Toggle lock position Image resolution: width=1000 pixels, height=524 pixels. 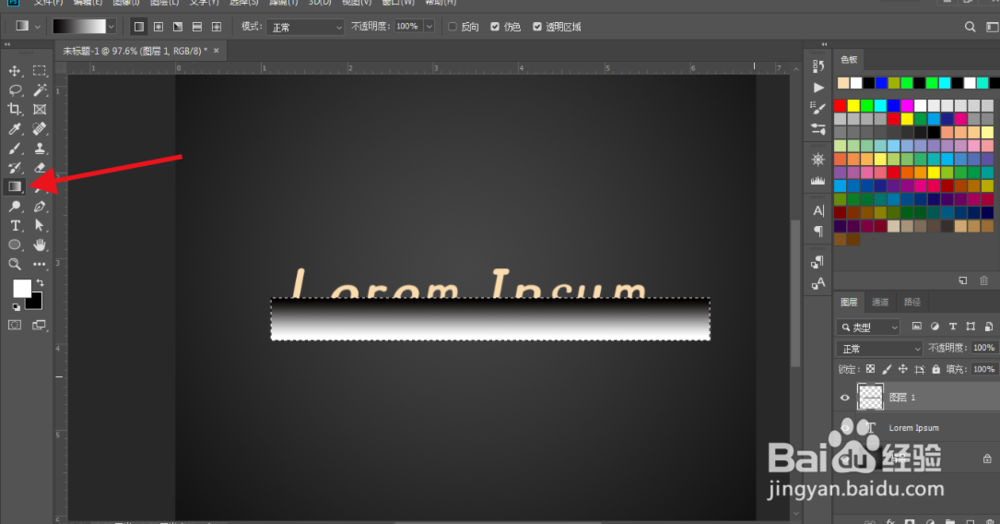point(903,369)
